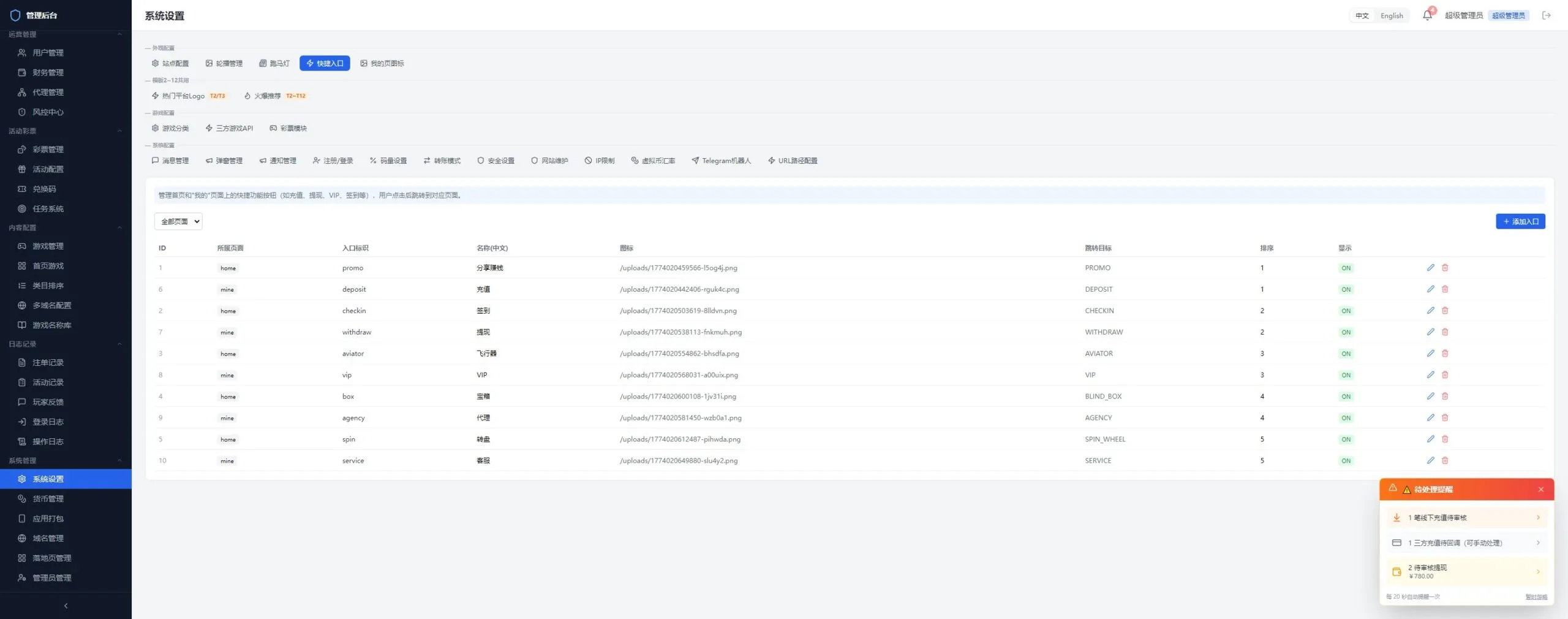Delete the agency row entry
Viewport: 1568px width, 619px height.
click(x=1445, y=418)
